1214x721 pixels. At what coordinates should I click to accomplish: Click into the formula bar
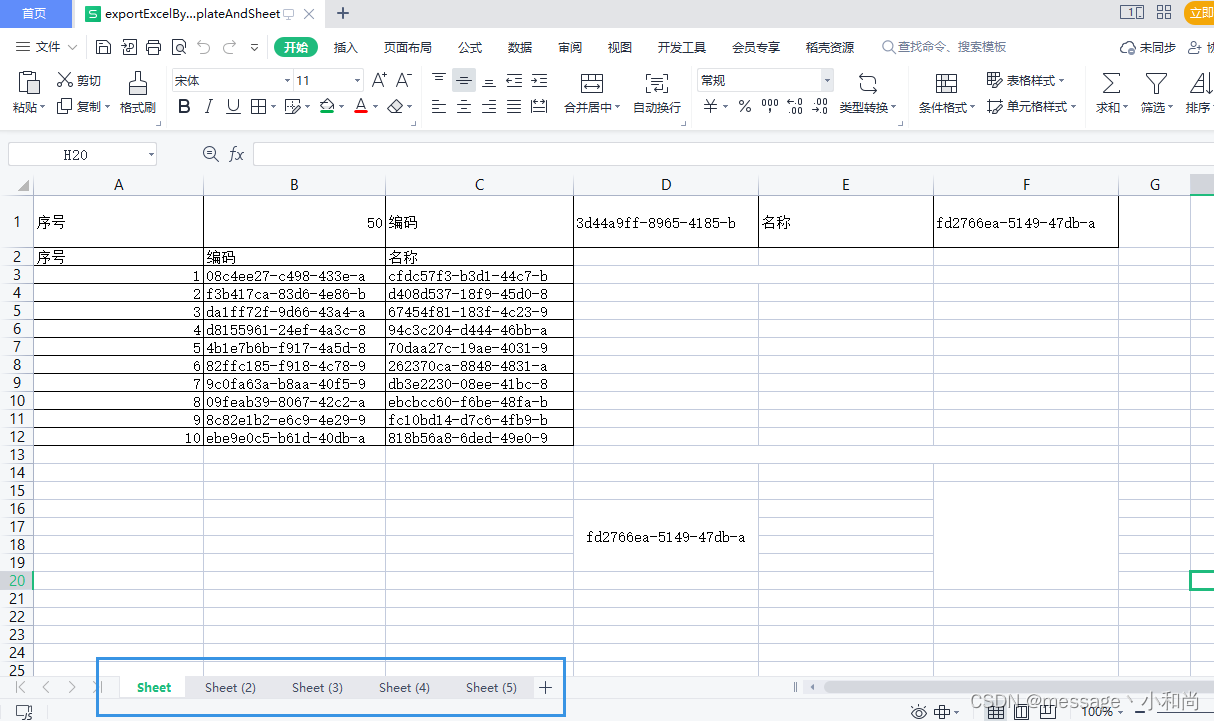tap(733, 154)
